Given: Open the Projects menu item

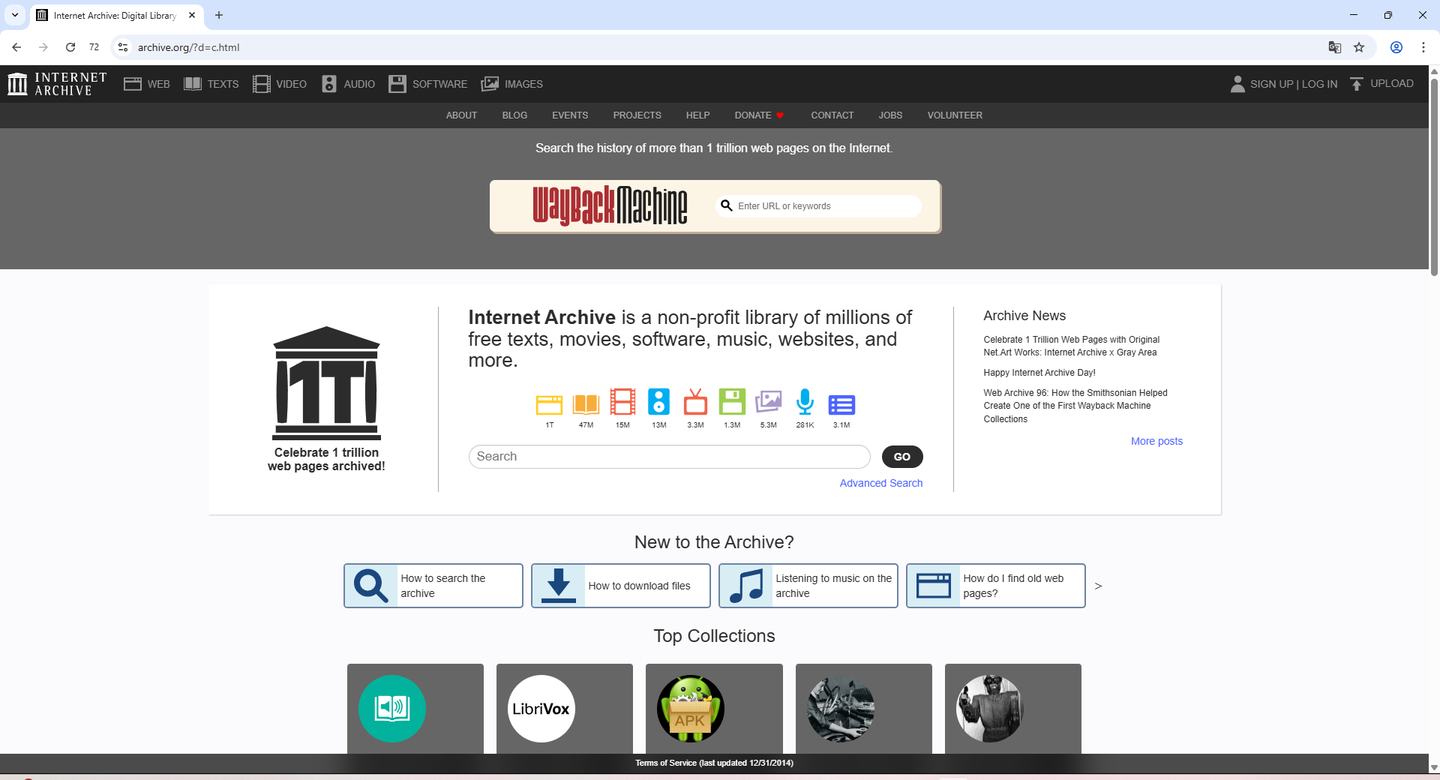Looking at the screenshot, I should point(637,115).
